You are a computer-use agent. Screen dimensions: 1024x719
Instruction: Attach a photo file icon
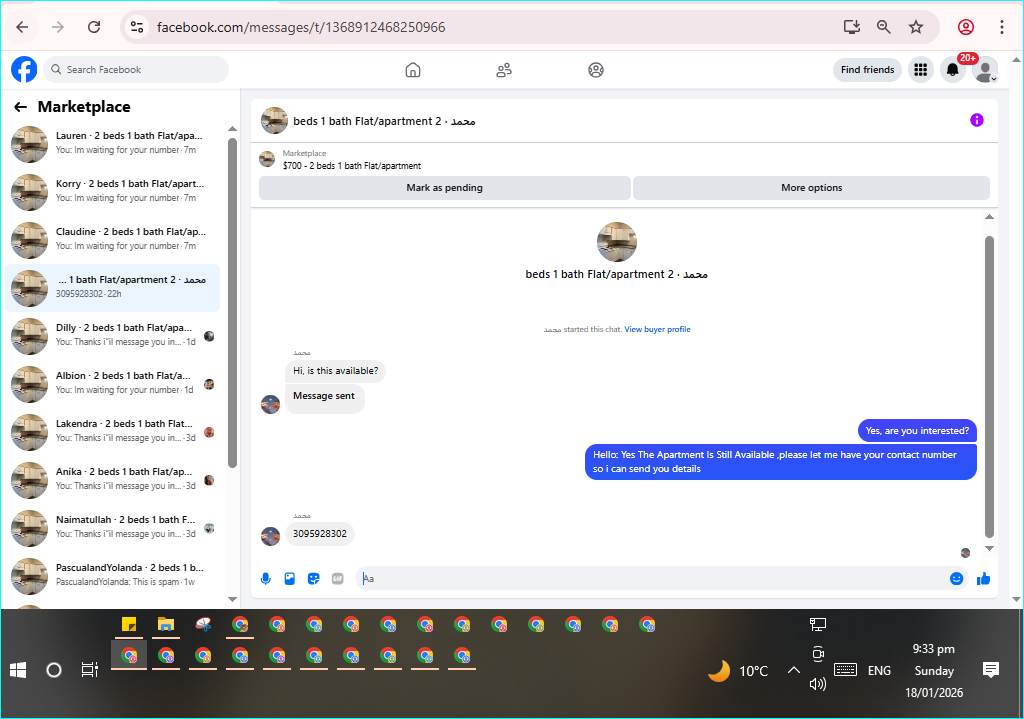290,579
